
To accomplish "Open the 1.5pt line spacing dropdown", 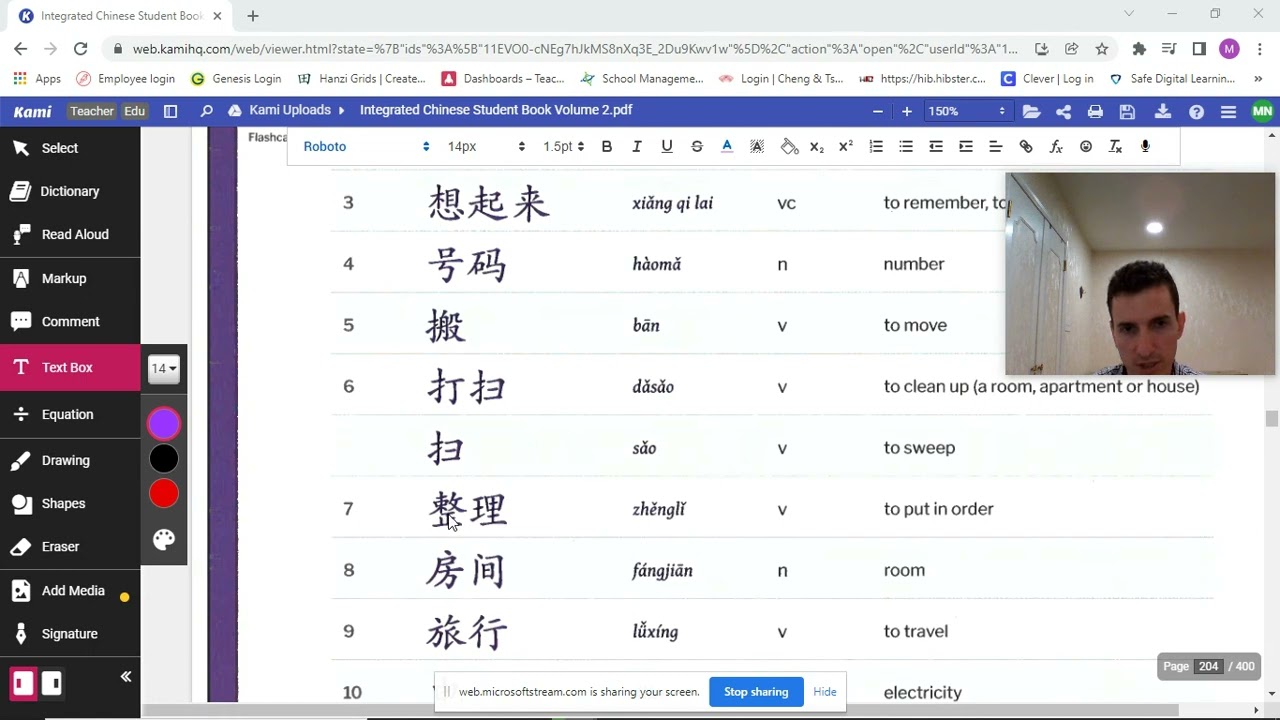I will tap(562, 147).
